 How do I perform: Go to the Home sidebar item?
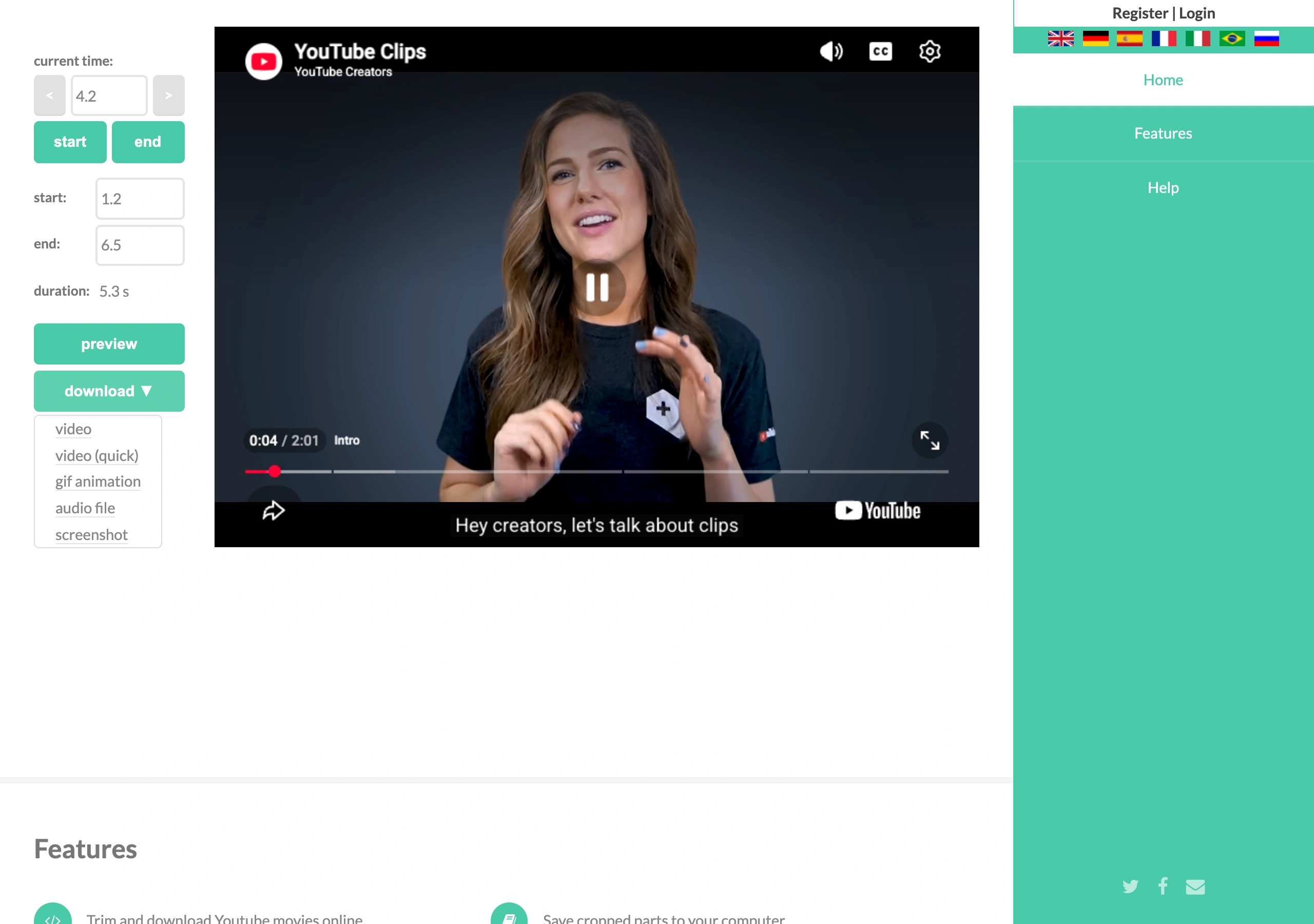[x=1163, y=80]
